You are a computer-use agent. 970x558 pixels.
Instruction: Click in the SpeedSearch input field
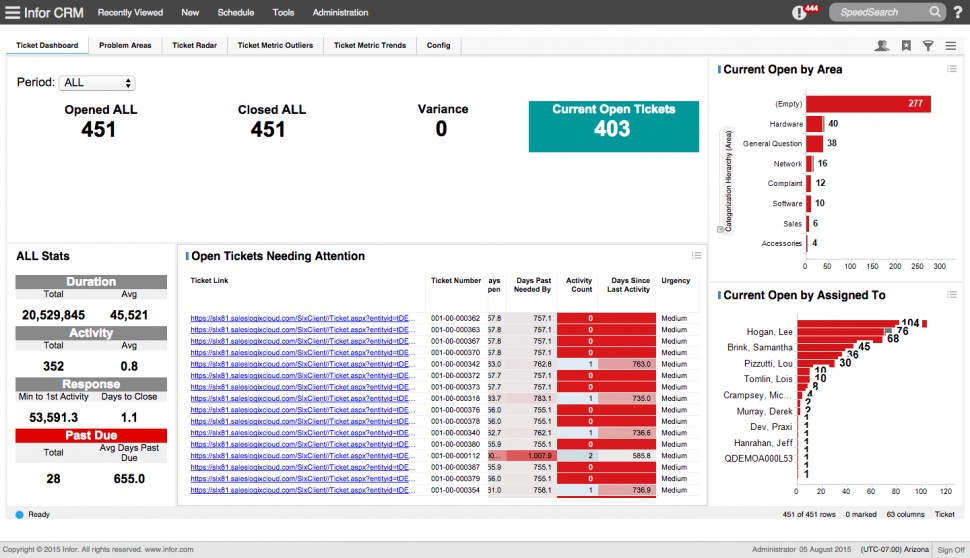(879, 12)
